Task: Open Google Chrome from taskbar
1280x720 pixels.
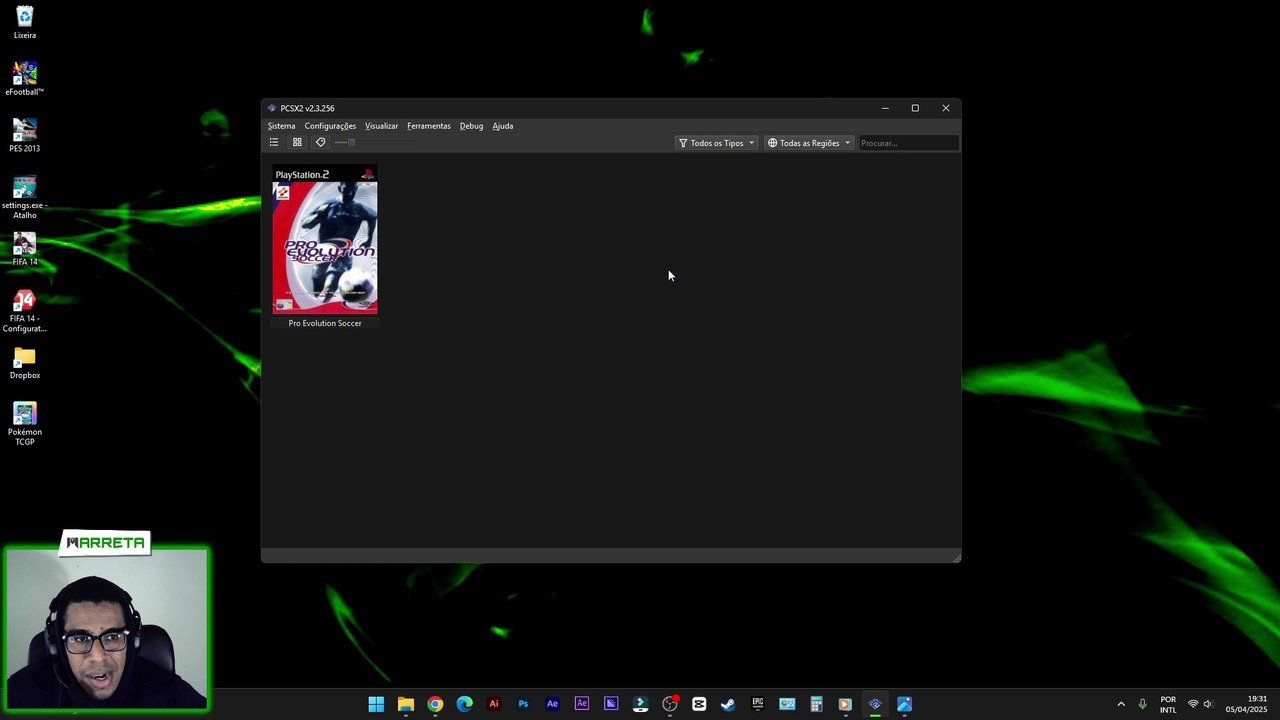Action: click(435, 704)
